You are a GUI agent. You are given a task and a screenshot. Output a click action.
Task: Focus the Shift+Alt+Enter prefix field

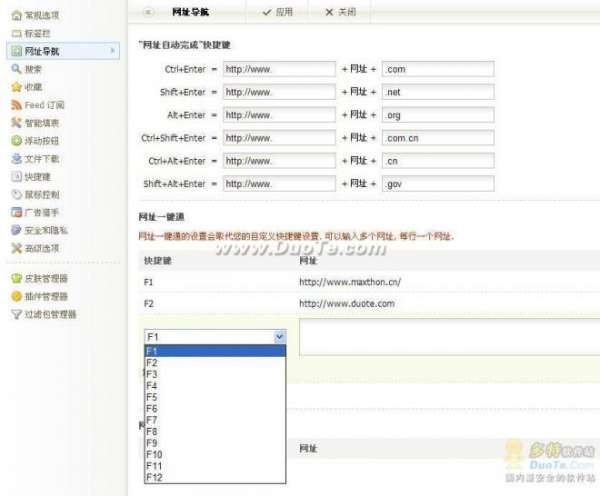click(279, 184)
